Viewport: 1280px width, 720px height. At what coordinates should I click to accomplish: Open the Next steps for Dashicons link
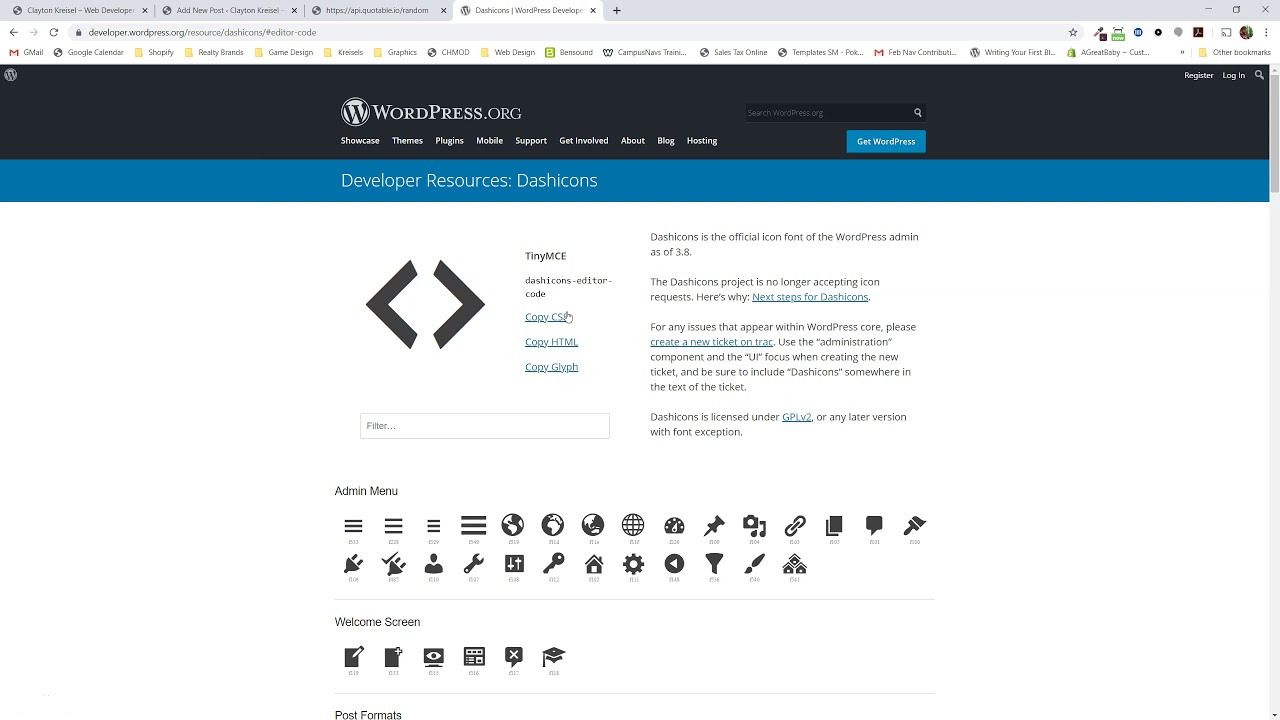coord(810,297)
